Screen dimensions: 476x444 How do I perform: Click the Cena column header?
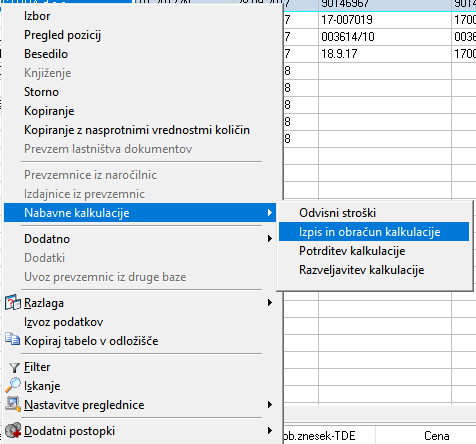click(x=436, y=435)
